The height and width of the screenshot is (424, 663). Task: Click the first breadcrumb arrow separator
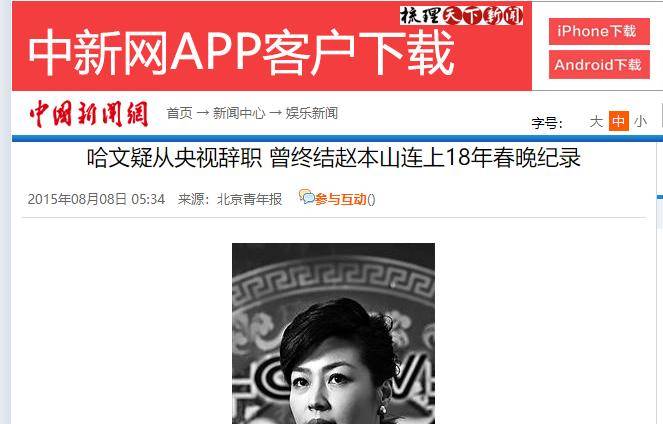pos(203,113)
